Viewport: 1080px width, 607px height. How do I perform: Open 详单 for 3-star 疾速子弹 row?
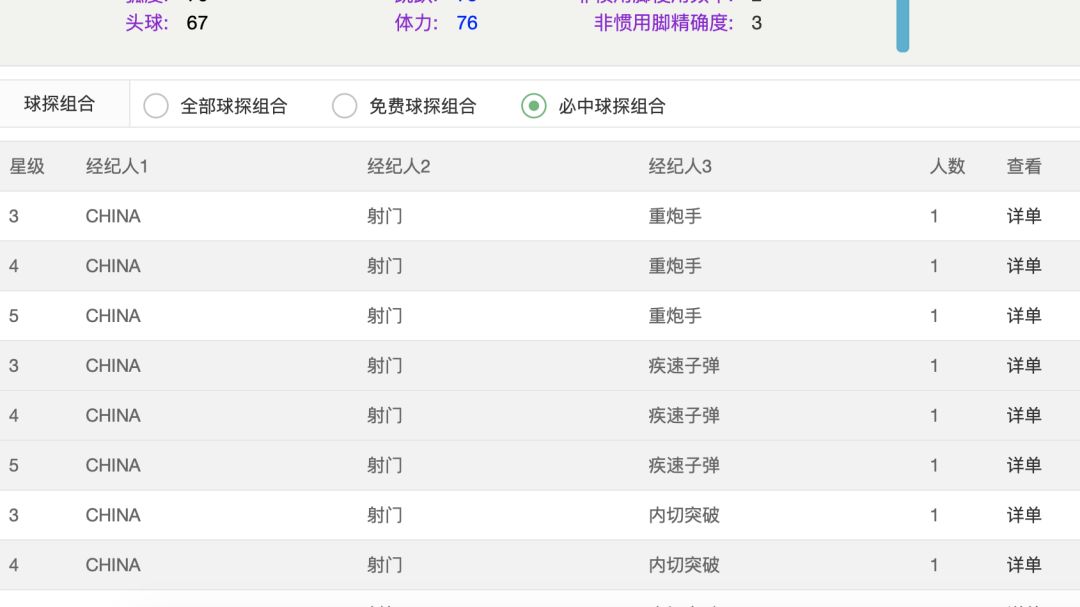[x=1024, y=366]
